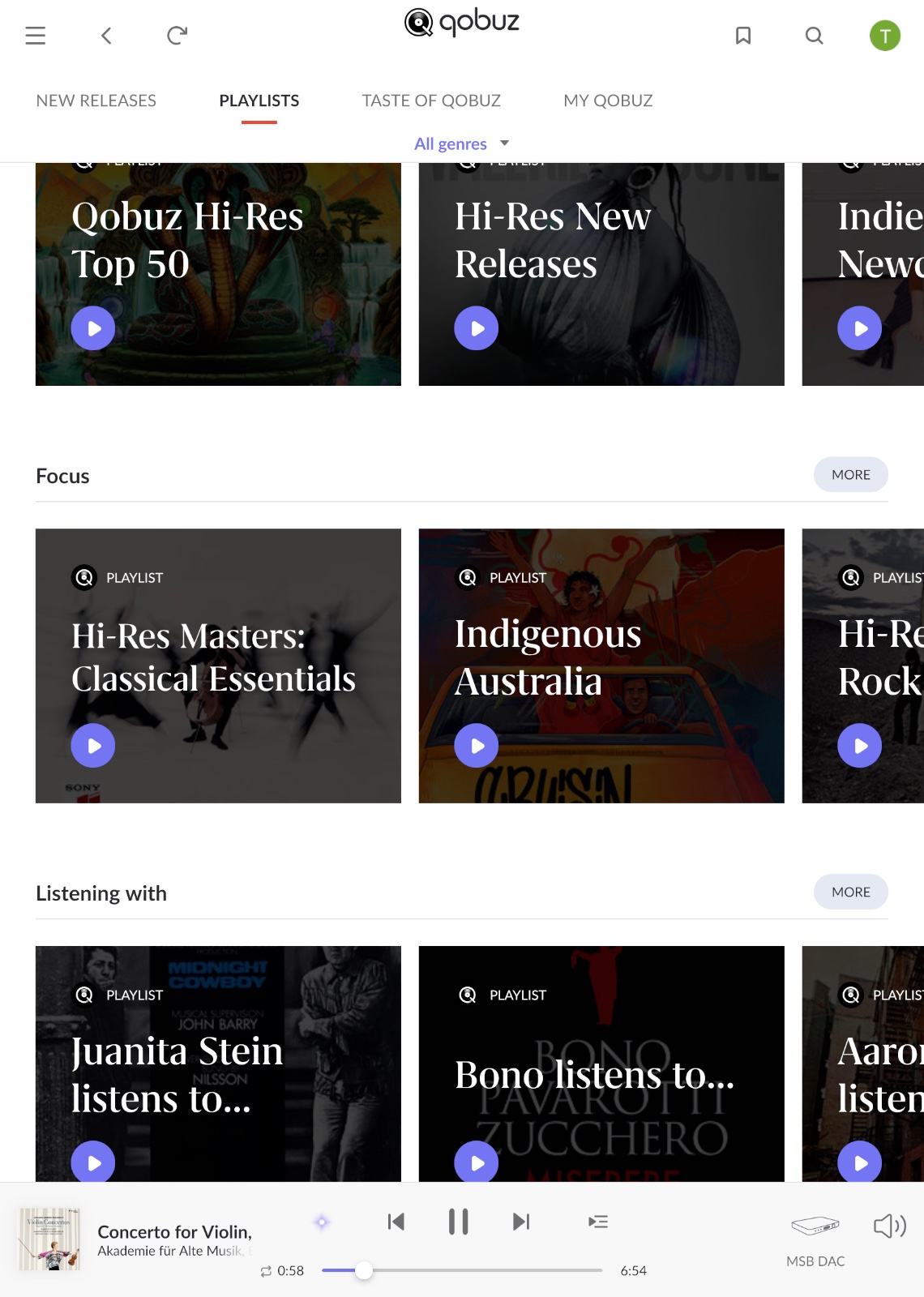Click the playback progress bar track

462,1270
